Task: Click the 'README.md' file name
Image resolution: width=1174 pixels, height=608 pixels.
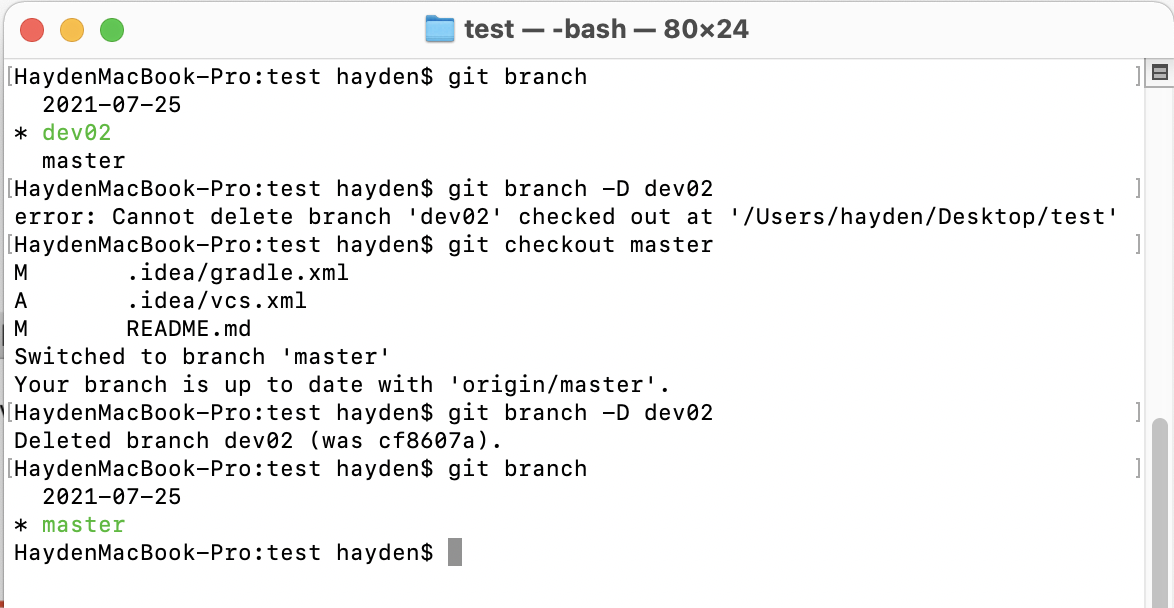Action: pyautogui.click(x=188, y=329)
